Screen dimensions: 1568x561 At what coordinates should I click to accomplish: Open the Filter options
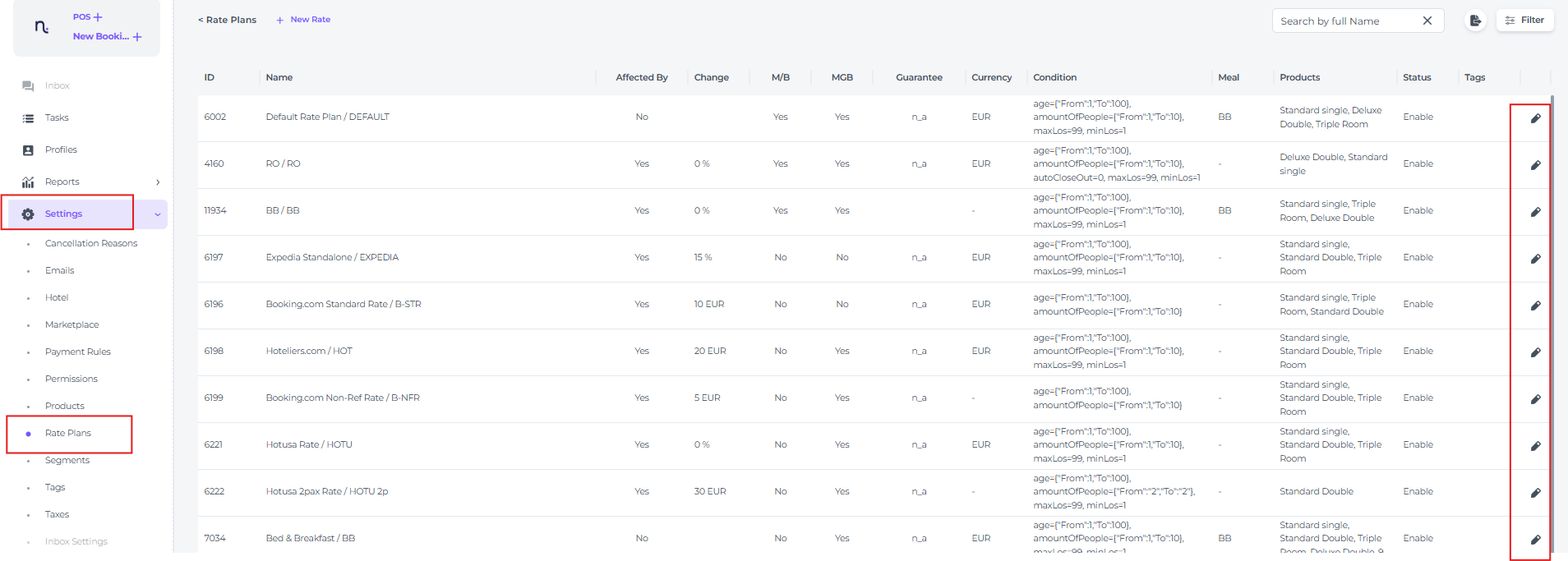1525,21
